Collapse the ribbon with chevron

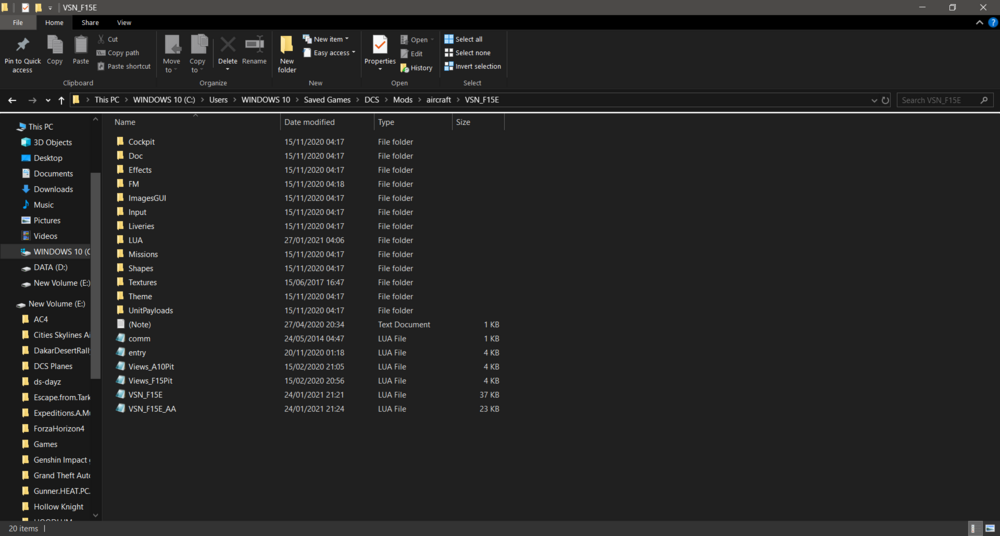[x=980, y=22]
